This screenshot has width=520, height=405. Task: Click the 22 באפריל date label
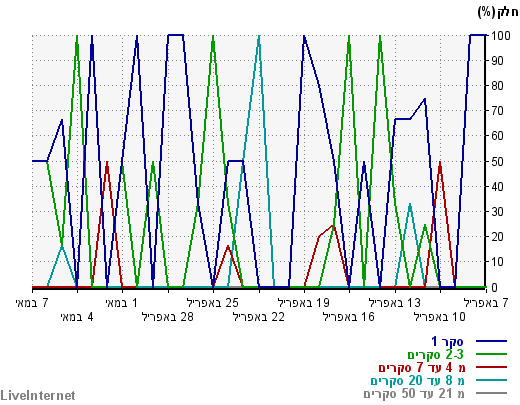click(x=259, y=317)
